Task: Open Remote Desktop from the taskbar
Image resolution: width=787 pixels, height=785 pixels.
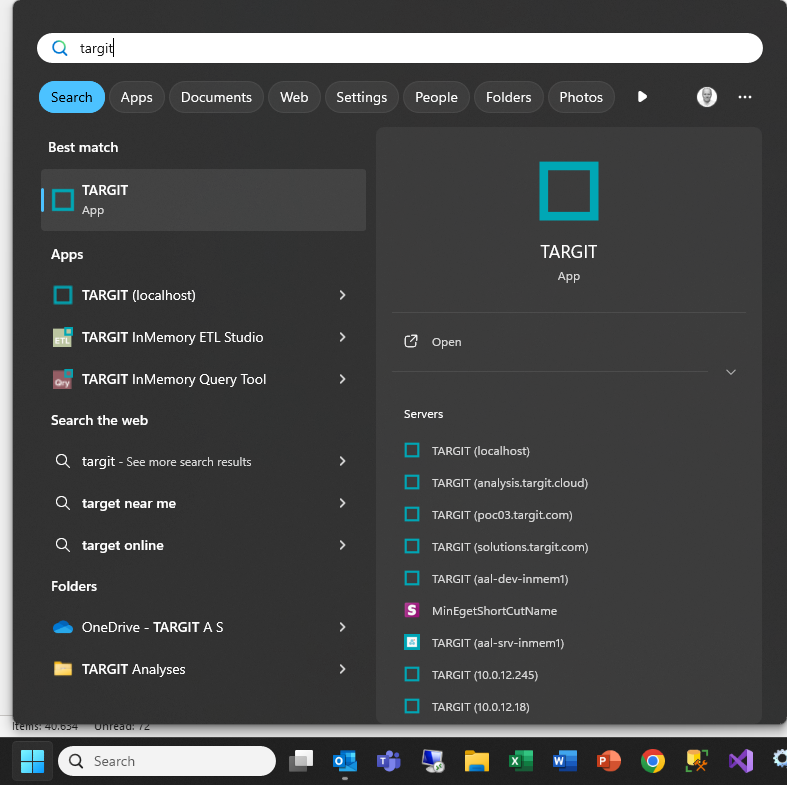Action: pyautogui.click(x=433, y=761)
